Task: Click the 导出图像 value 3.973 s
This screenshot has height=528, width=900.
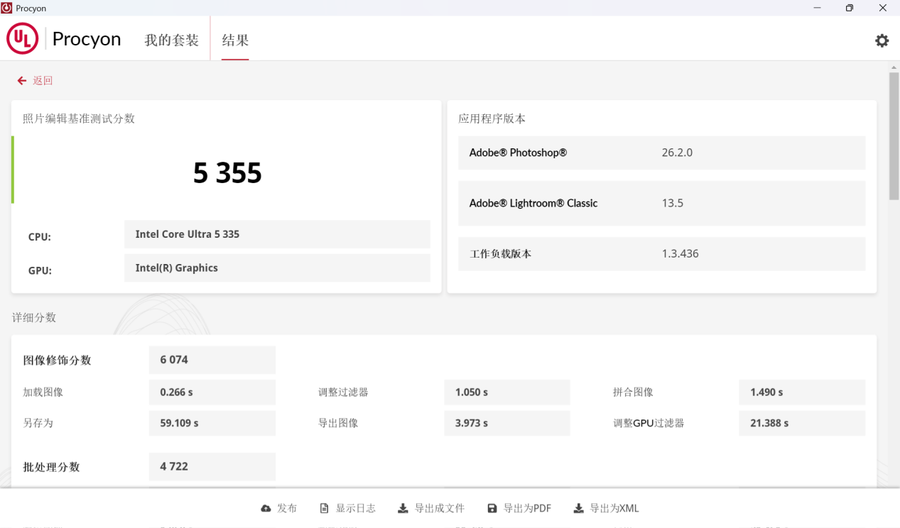Action: [x=507, y=423]
